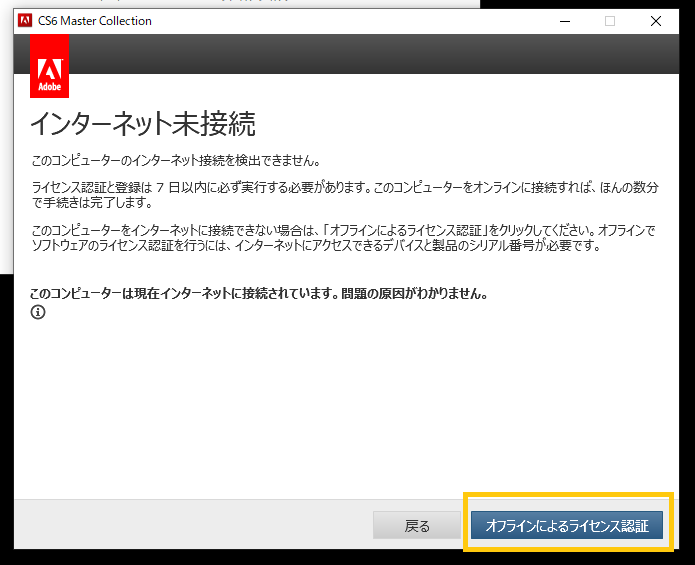Click the paragraph starting このコンピューターをインターネットに接続できない場合は

point(344,238)
